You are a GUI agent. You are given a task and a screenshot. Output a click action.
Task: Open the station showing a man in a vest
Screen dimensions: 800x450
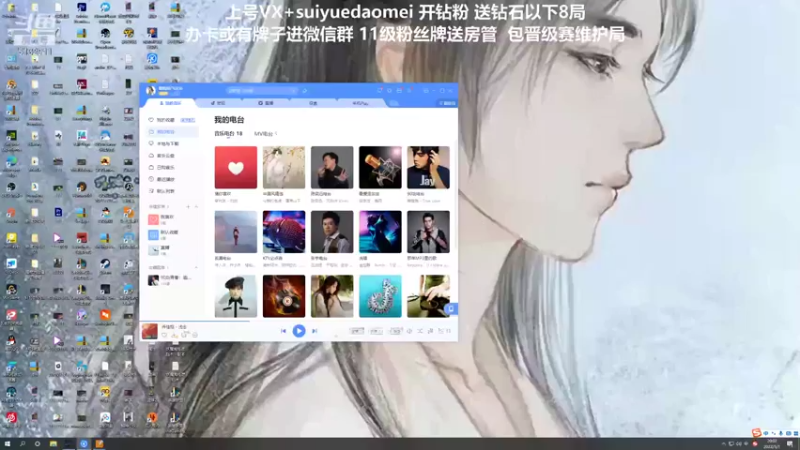tap(332, 232)
